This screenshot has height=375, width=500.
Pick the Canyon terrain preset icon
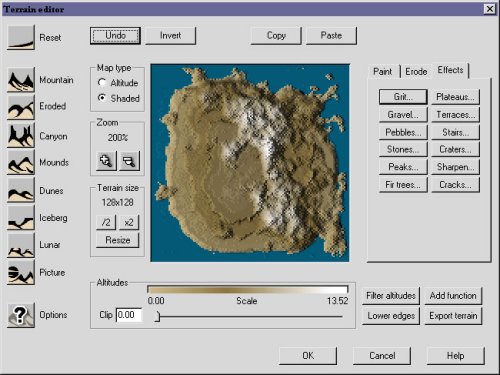click(21, 135)
